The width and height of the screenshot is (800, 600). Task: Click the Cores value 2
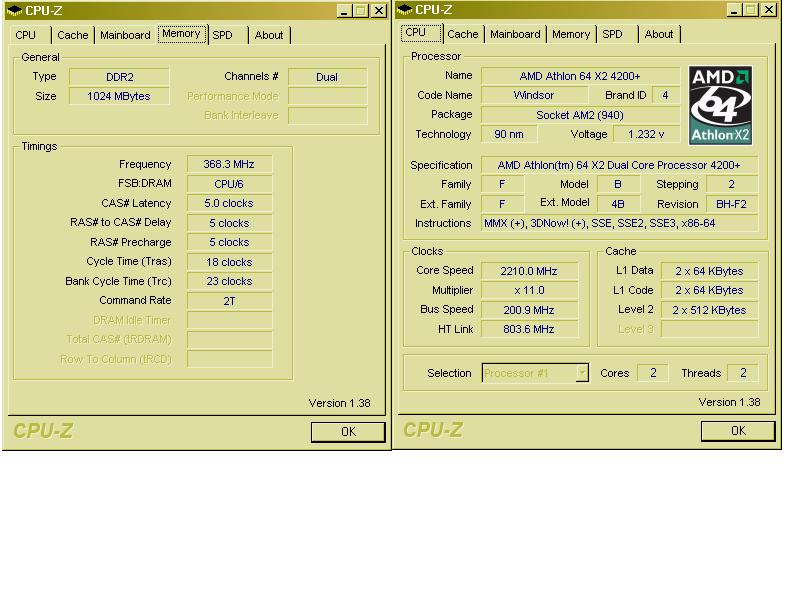(654, 373)
